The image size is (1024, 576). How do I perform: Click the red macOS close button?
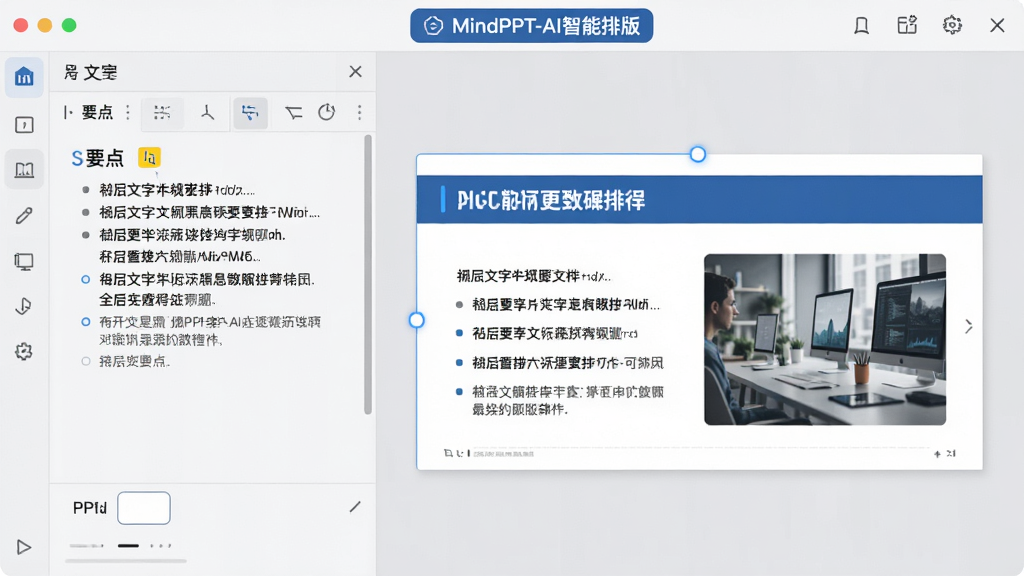(x=21, y=25)
